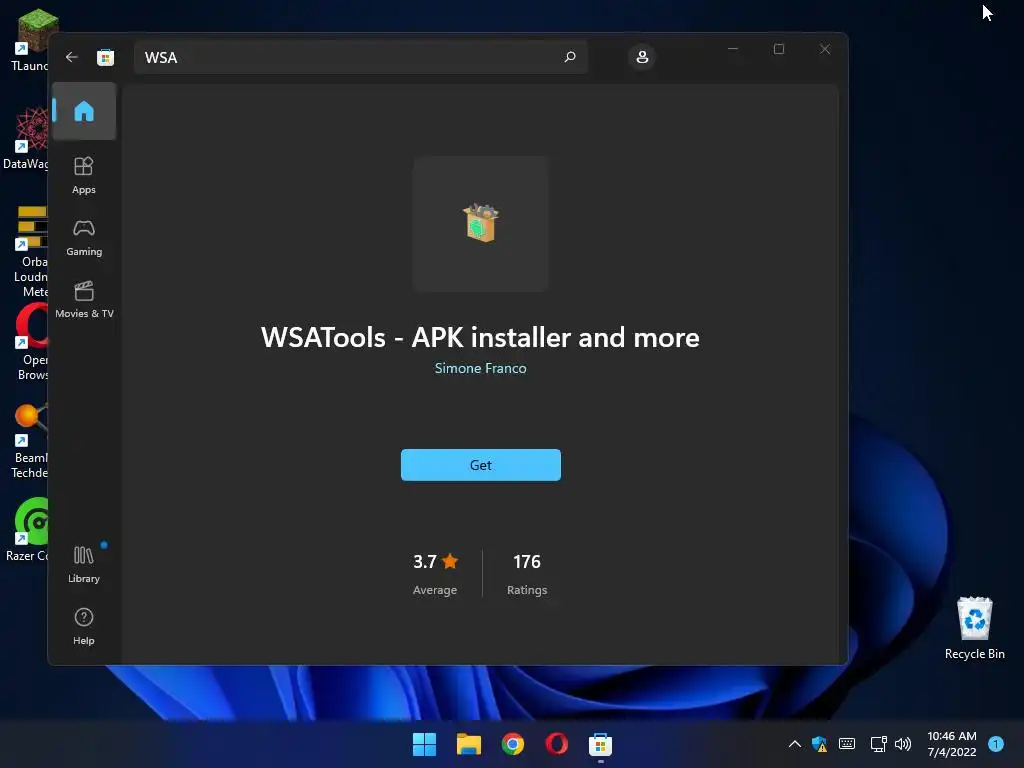Click the Microsoft Store logo icon
Viewport: 1024px width, 768px height.
(105, 57)
